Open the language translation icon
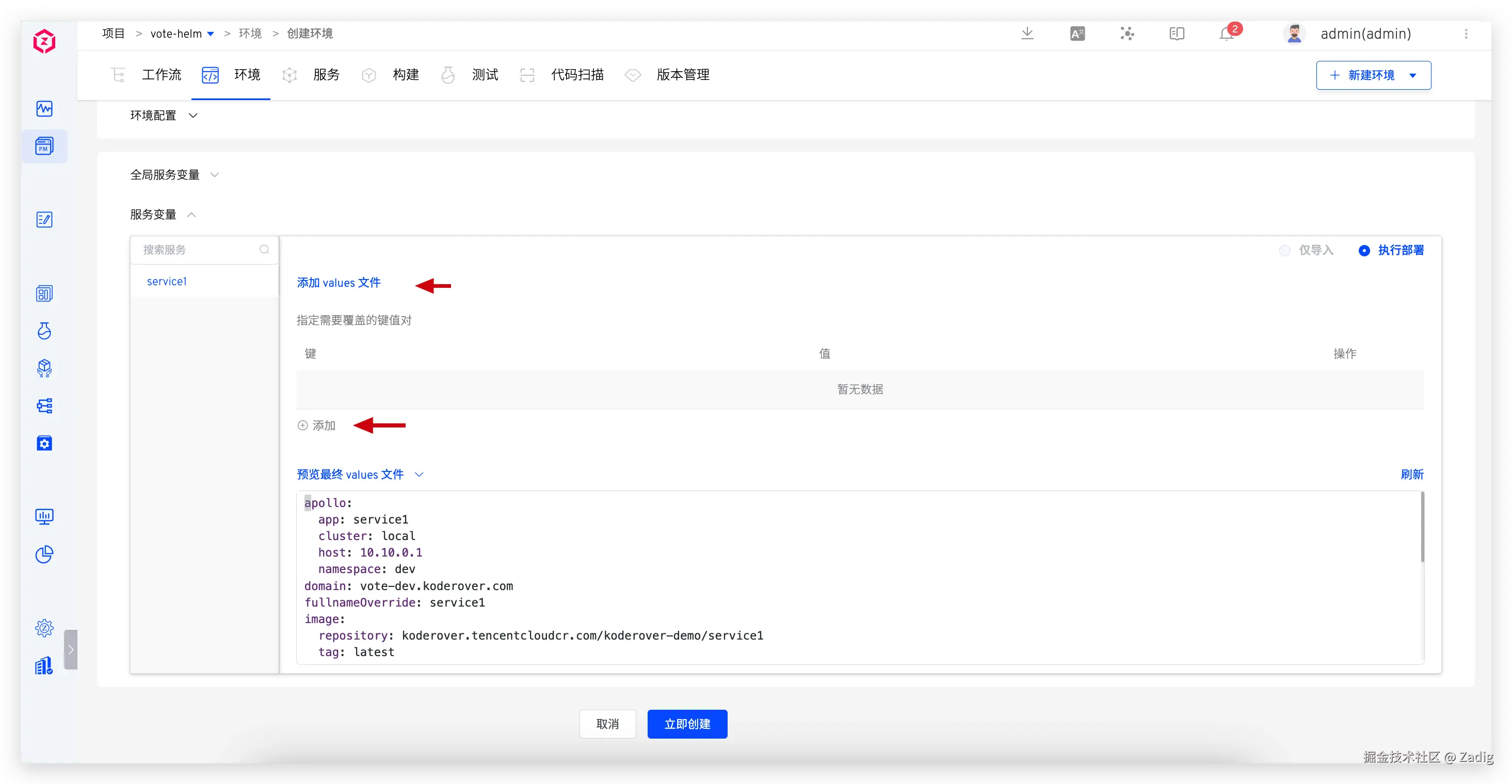1512x784 pixels. click(1077, 34)
